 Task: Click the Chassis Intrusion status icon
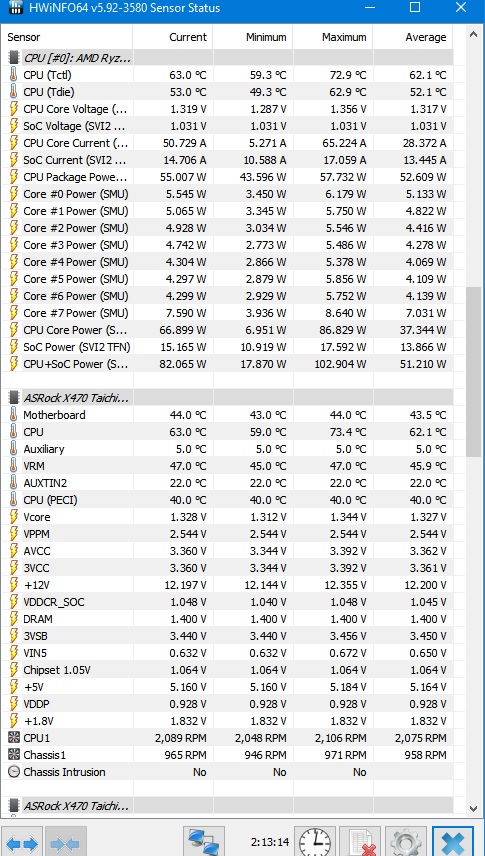[x=14, y=772]
